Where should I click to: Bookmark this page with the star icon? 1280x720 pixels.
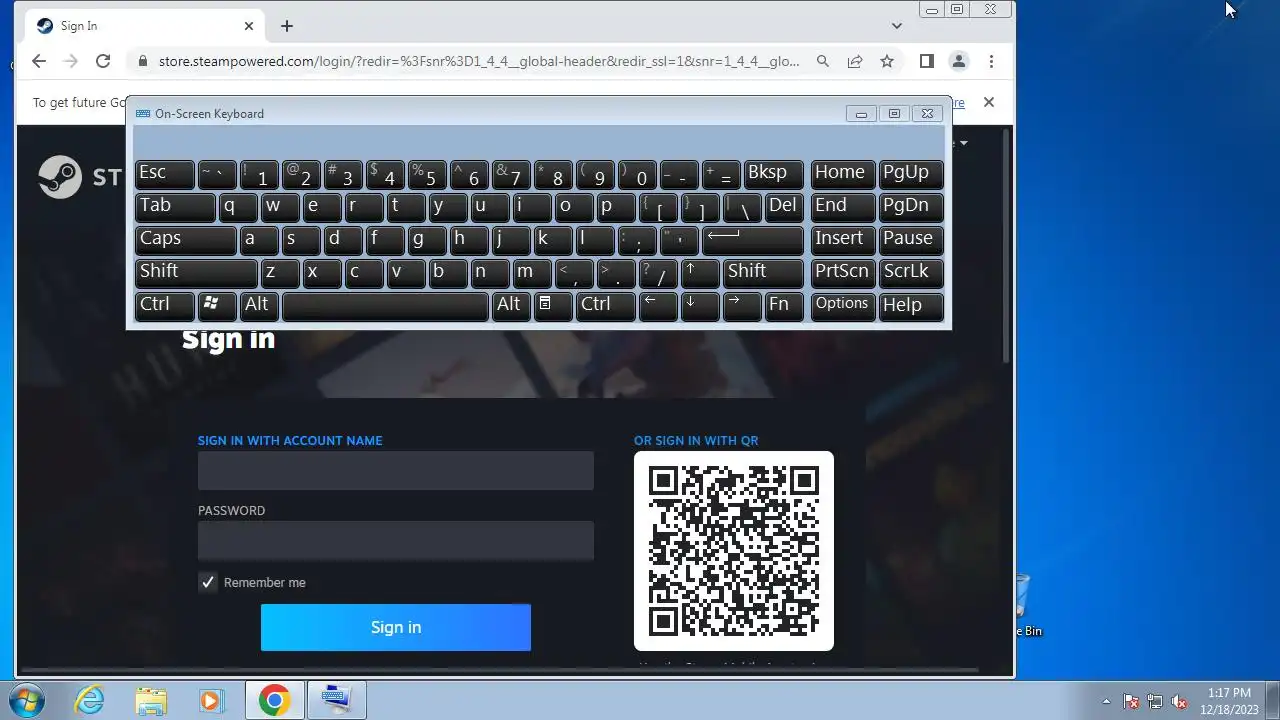coord(887,61)
